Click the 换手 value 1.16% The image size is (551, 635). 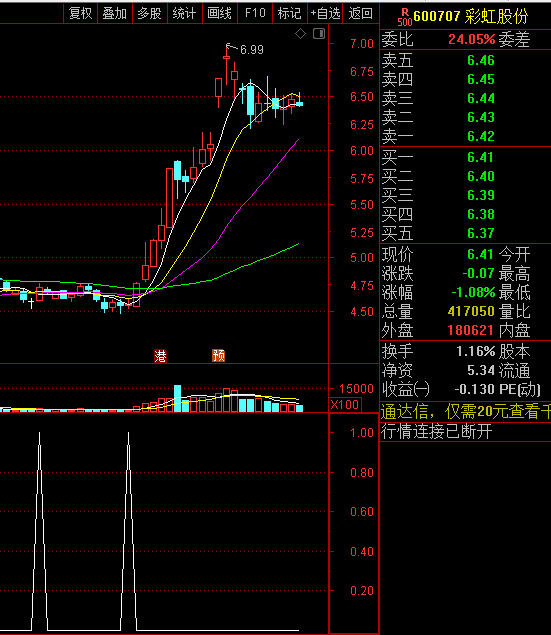476,351
